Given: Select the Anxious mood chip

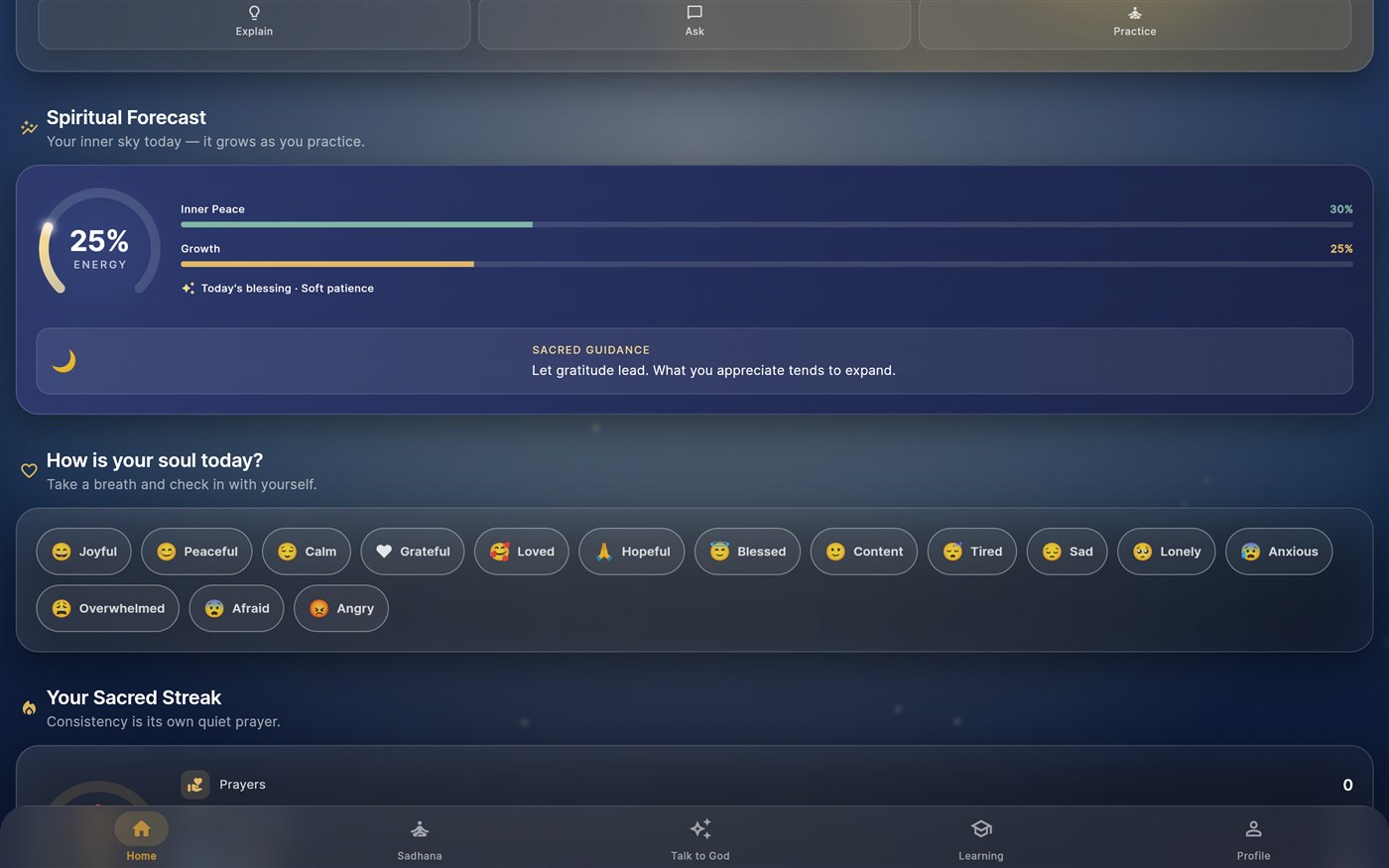Looking at the screenshot, I should click(1279, 552).
